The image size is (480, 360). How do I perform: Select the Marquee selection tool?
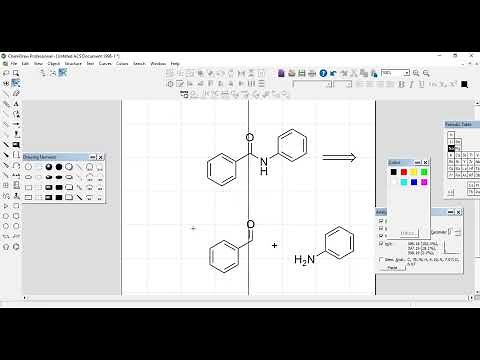click(x=16, y=73)
